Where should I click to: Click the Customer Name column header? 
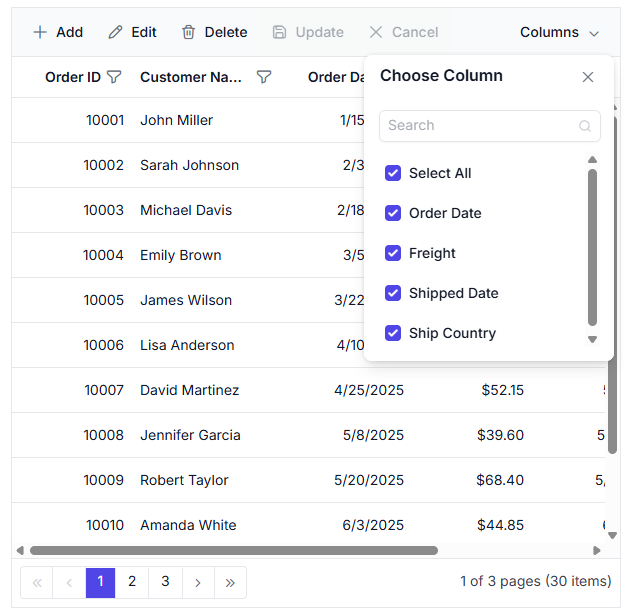click(191, 77)
